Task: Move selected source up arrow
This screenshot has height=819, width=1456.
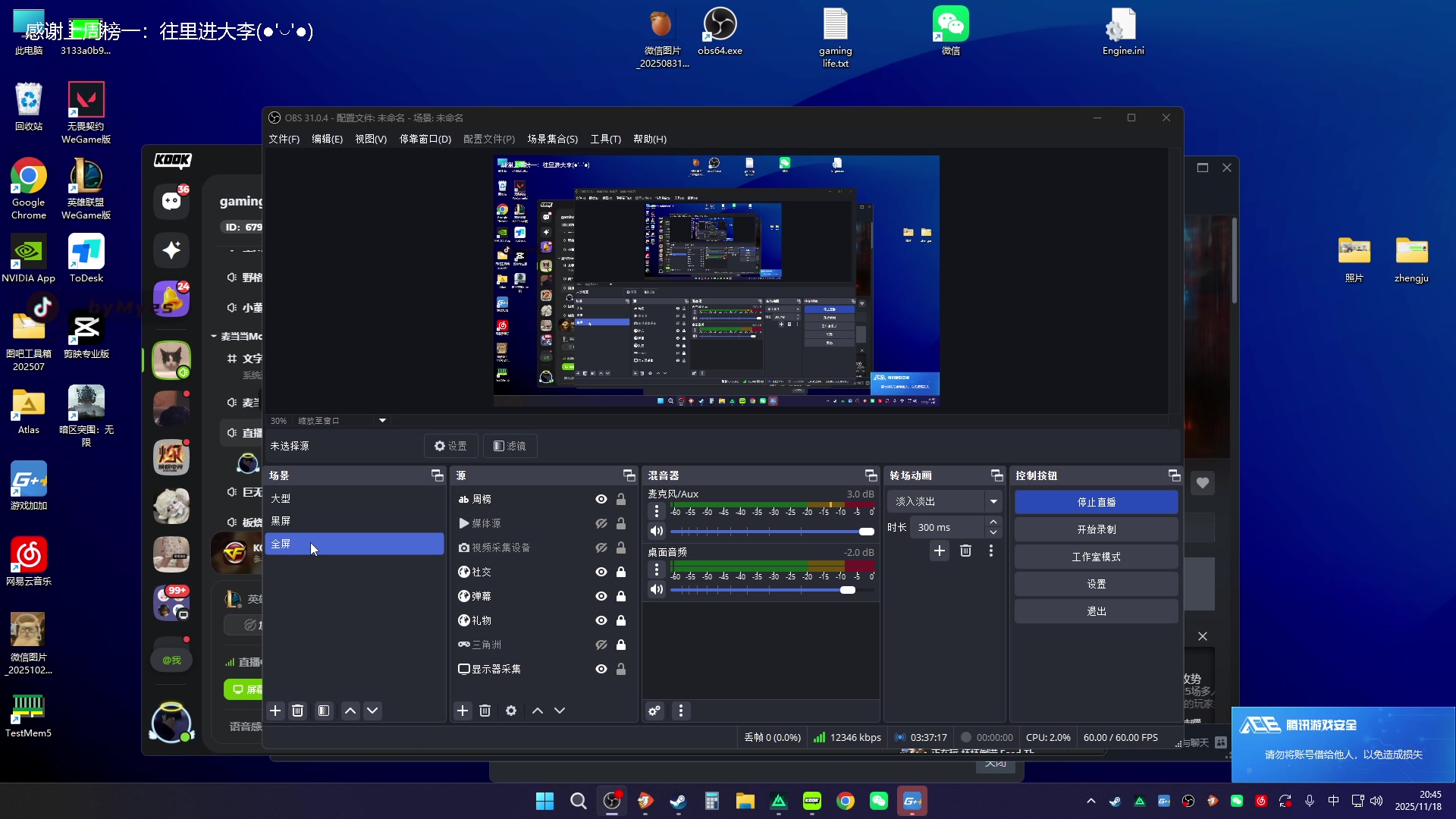Action: pyautogui.click(x=538, y=711)
